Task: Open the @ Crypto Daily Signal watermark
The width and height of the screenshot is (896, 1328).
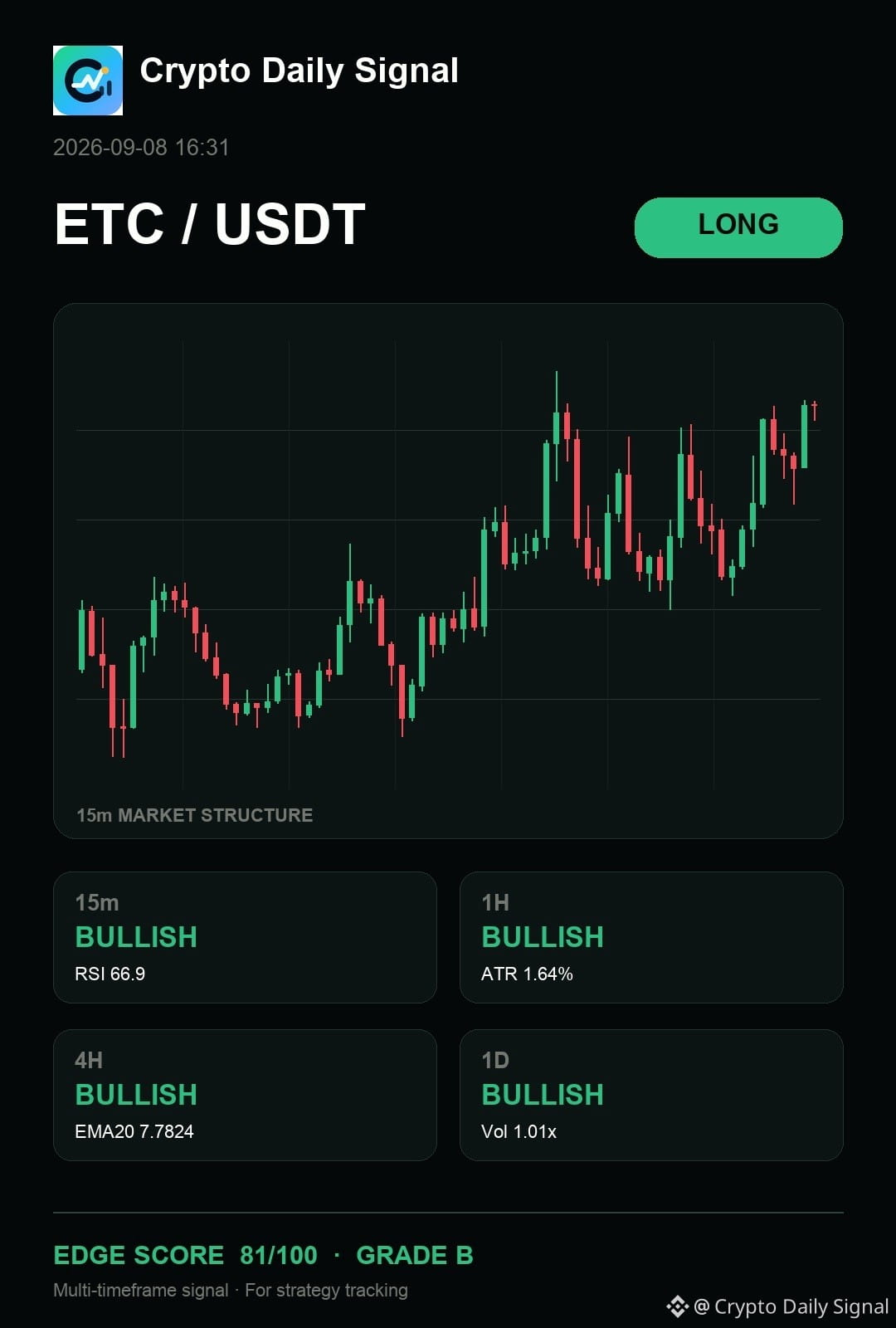Action: [x=791, y=1306]
